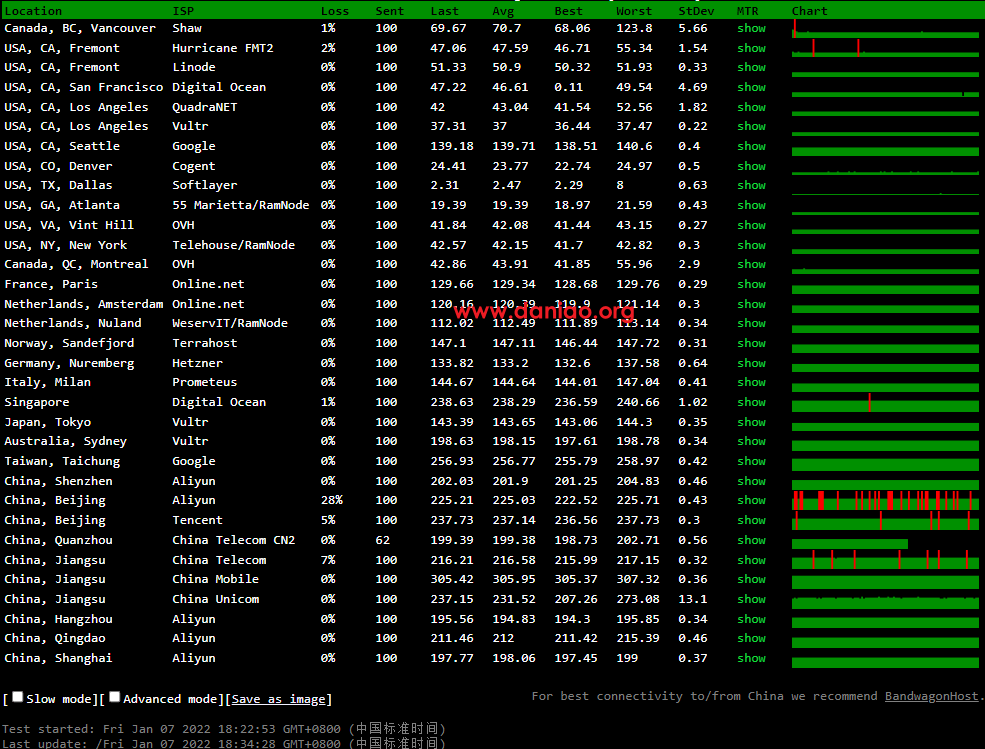Click the Loss column header
The image size is (985, 749).
(x=335, y=11)
